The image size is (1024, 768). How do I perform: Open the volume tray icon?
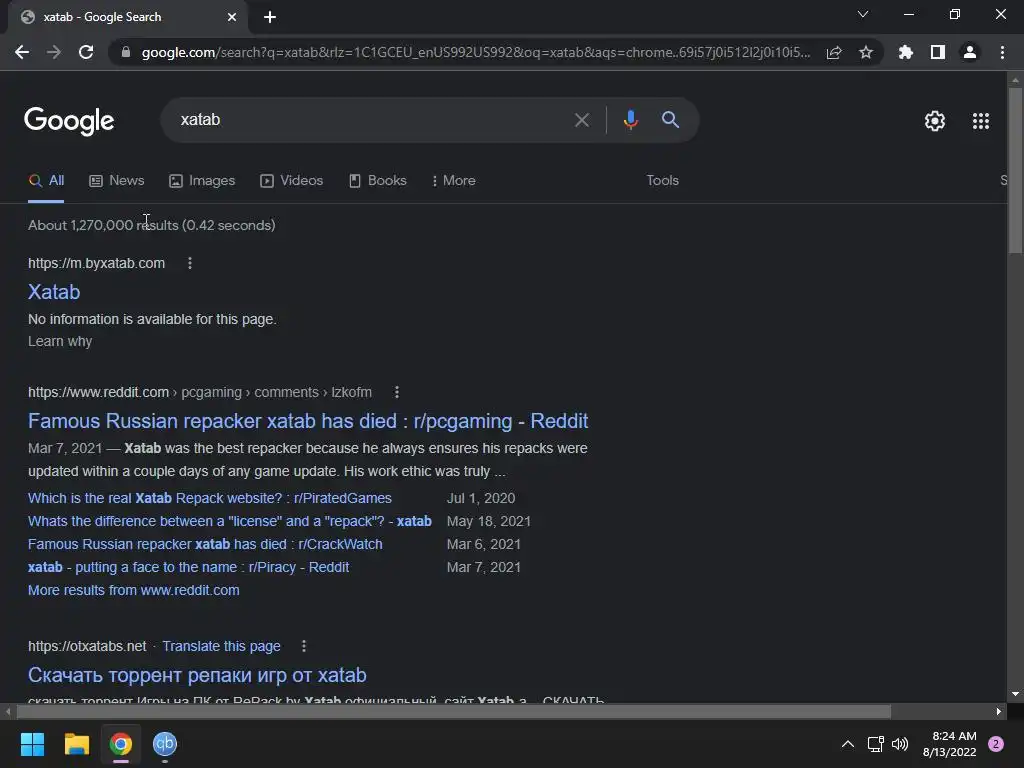click(x=900, y=744)
